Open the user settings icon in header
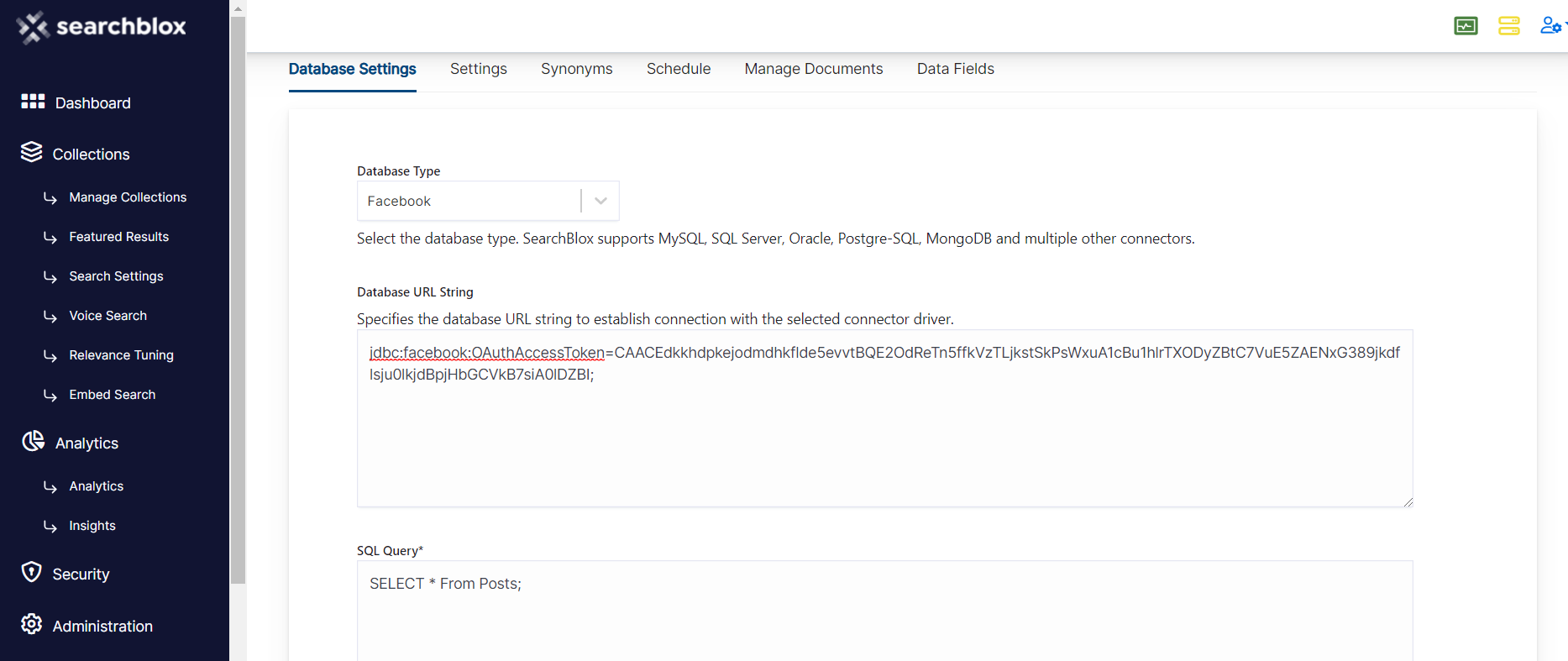The width and height of the screenshot is (1568, 661). pos(1551,26)
